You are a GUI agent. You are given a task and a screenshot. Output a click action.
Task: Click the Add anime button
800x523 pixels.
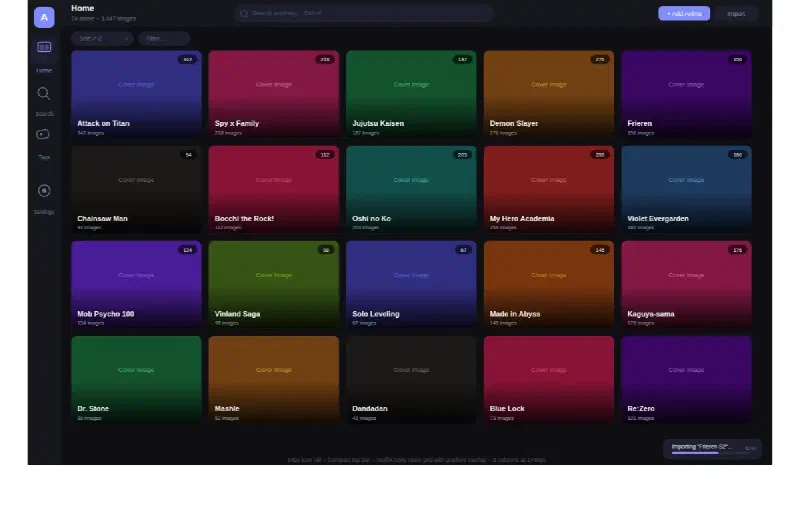click(684, 13)
